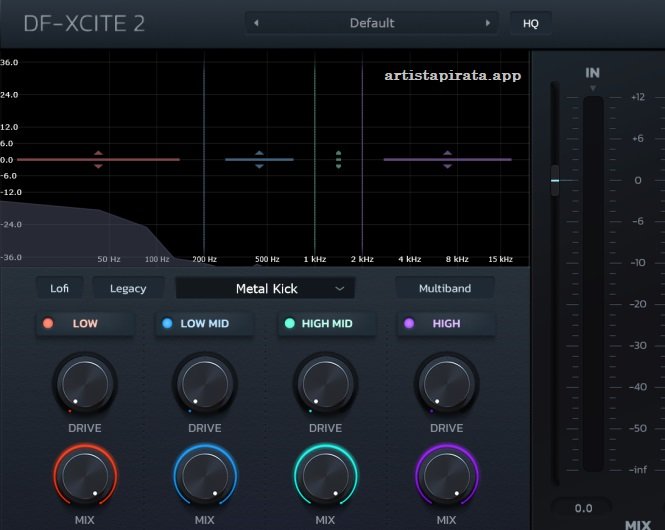
Task: Click the LOW band DRIVE knob
Action: point(85,384)
